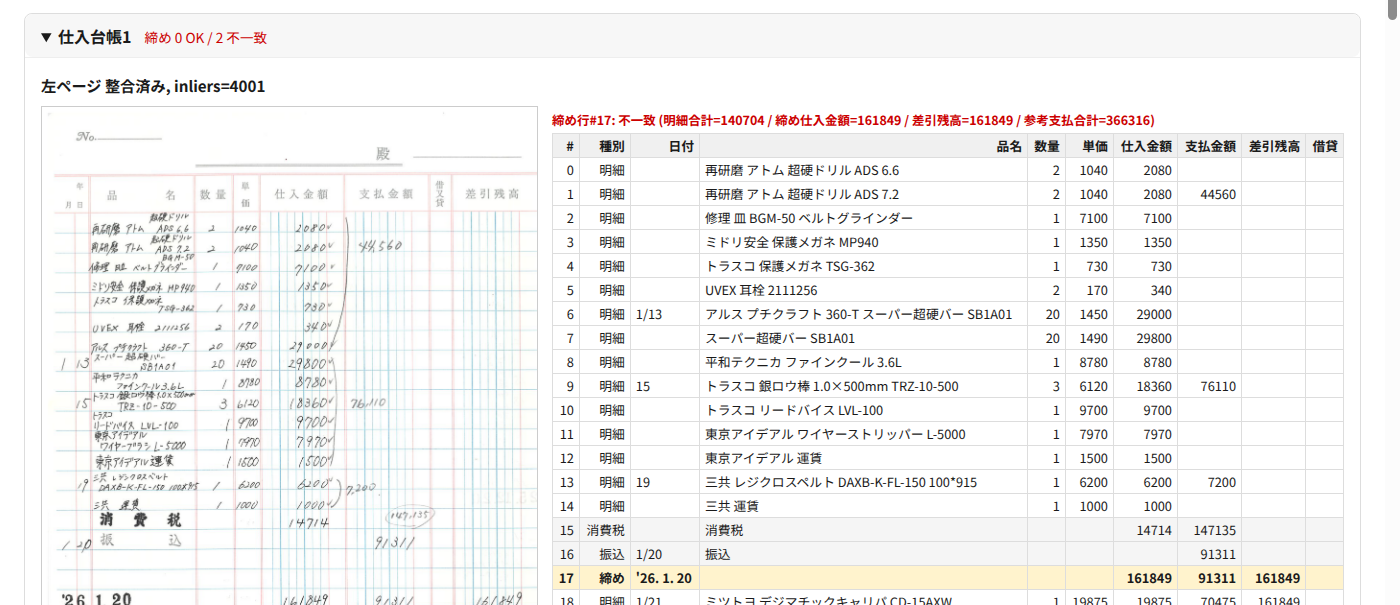Viewport: 1400px width, 605px height.
Task: Click payment amount 76110
Action: coord(1210,386)
